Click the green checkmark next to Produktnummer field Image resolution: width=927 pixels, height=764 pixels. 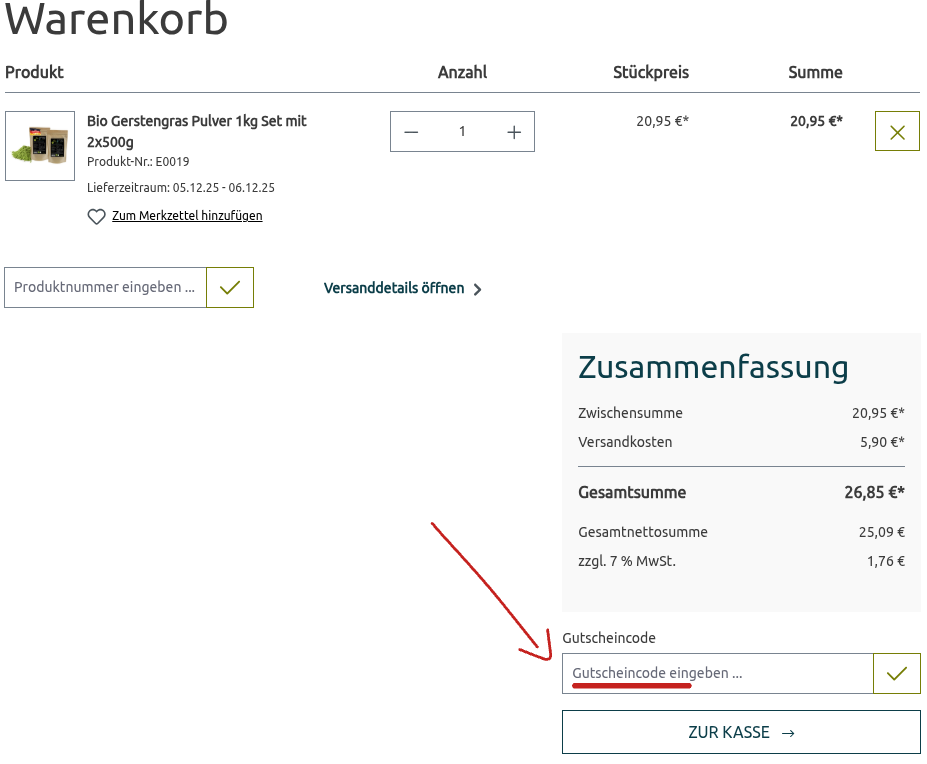pyautogui.click(x=231, y=287)
